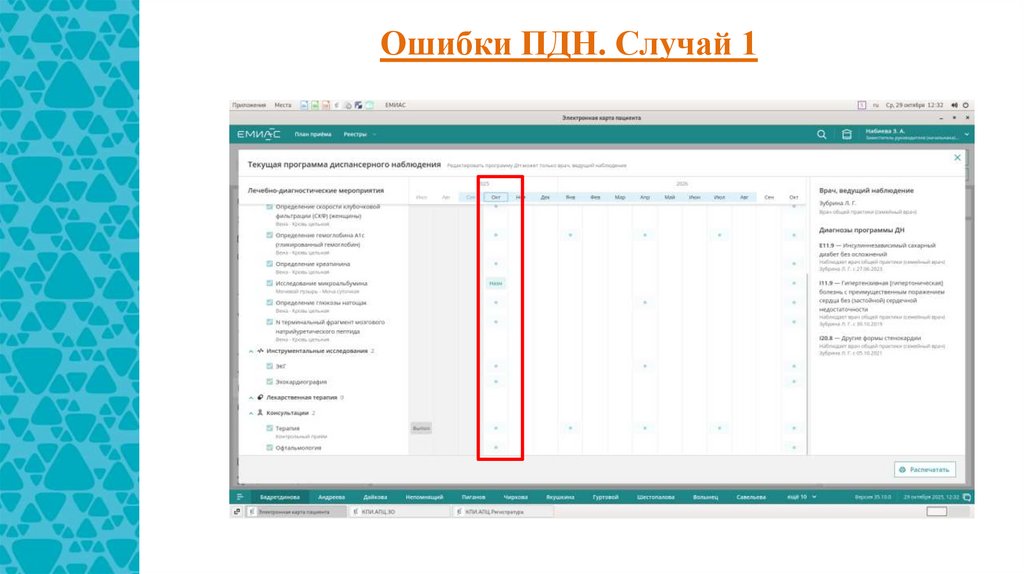This screenshot has height=574, width=1024.
Task: Toggle the Определение глюкозы натощак checkbox
Action: point(270,302)
